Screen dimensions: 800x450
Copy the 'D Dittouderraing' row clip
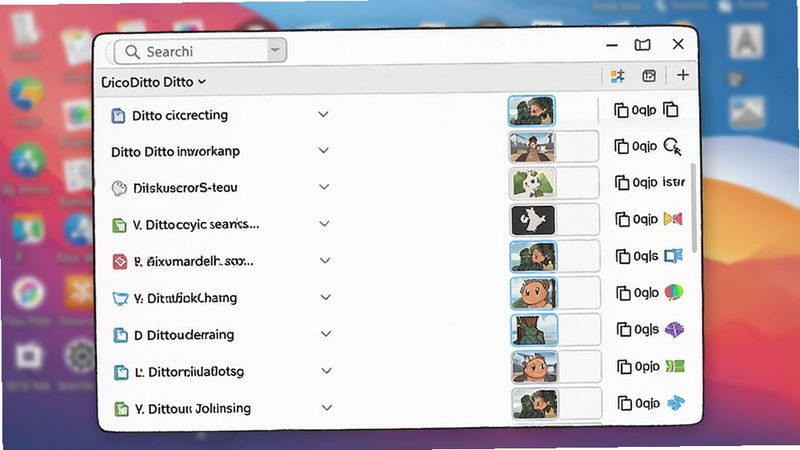624,330
